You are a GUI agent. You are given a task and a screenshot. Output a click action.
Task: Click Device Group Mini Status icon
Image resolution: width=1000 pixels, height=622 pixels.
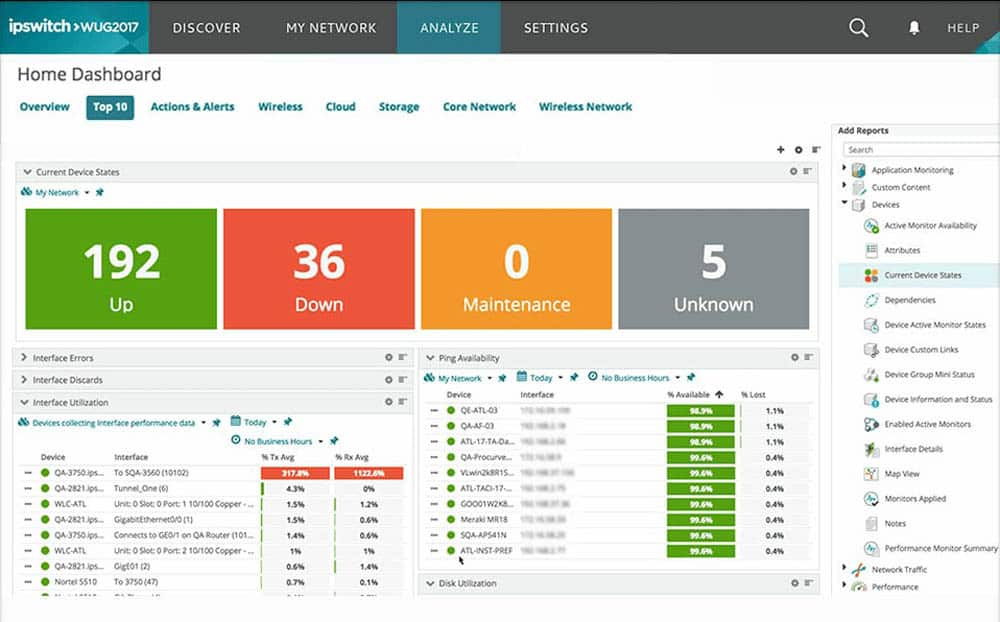[871, 374]
